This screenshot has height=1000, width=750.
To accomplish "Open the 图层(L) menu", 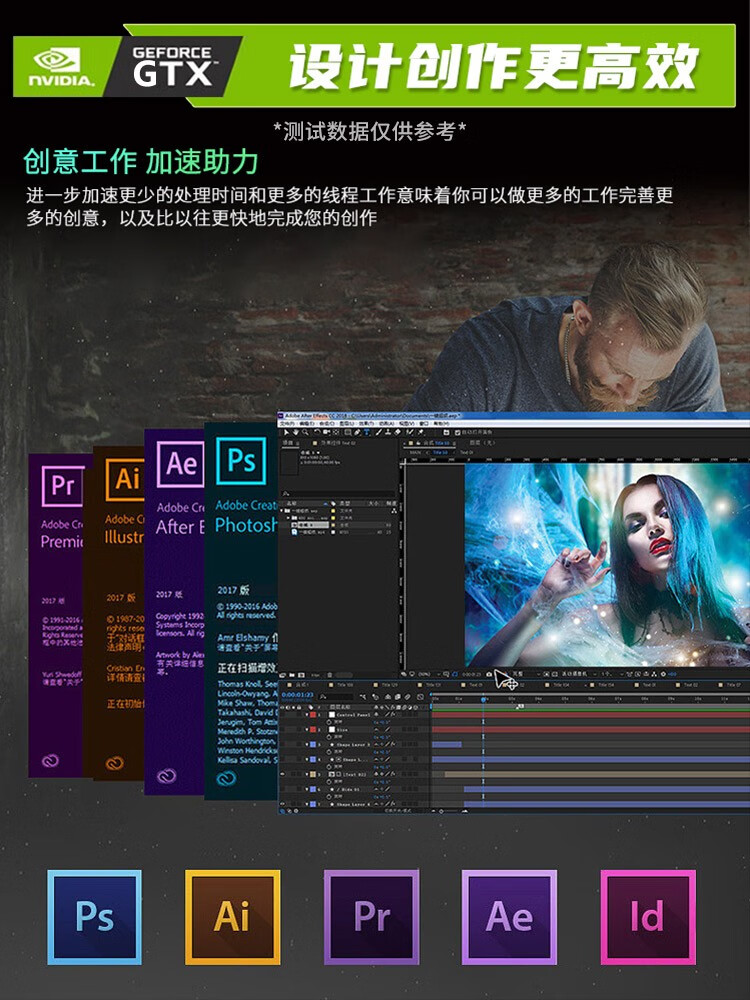I will (x=346, y=423).
